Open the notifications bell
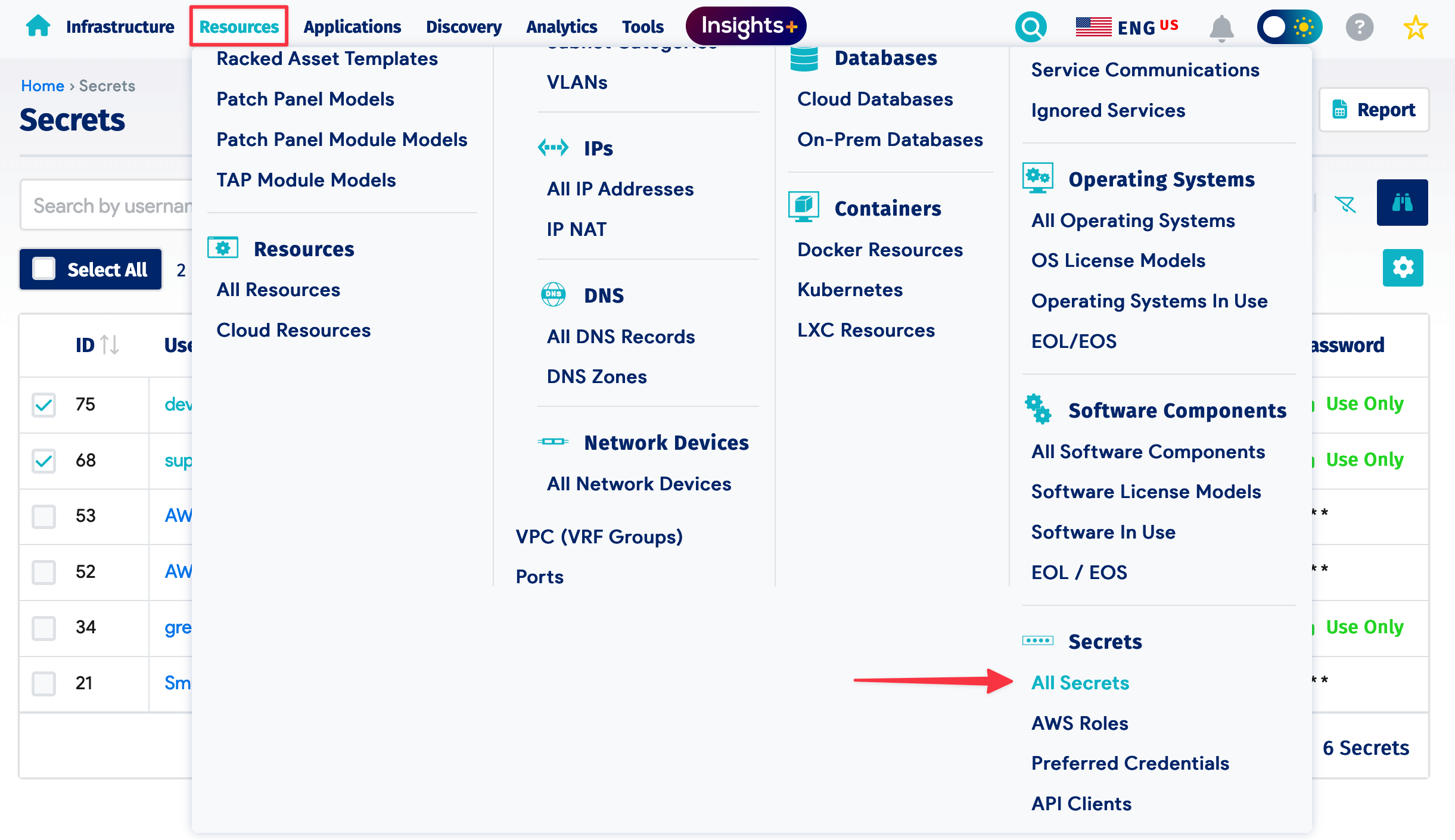Viewport: 1455px width, 840px height. [1223, 26]
